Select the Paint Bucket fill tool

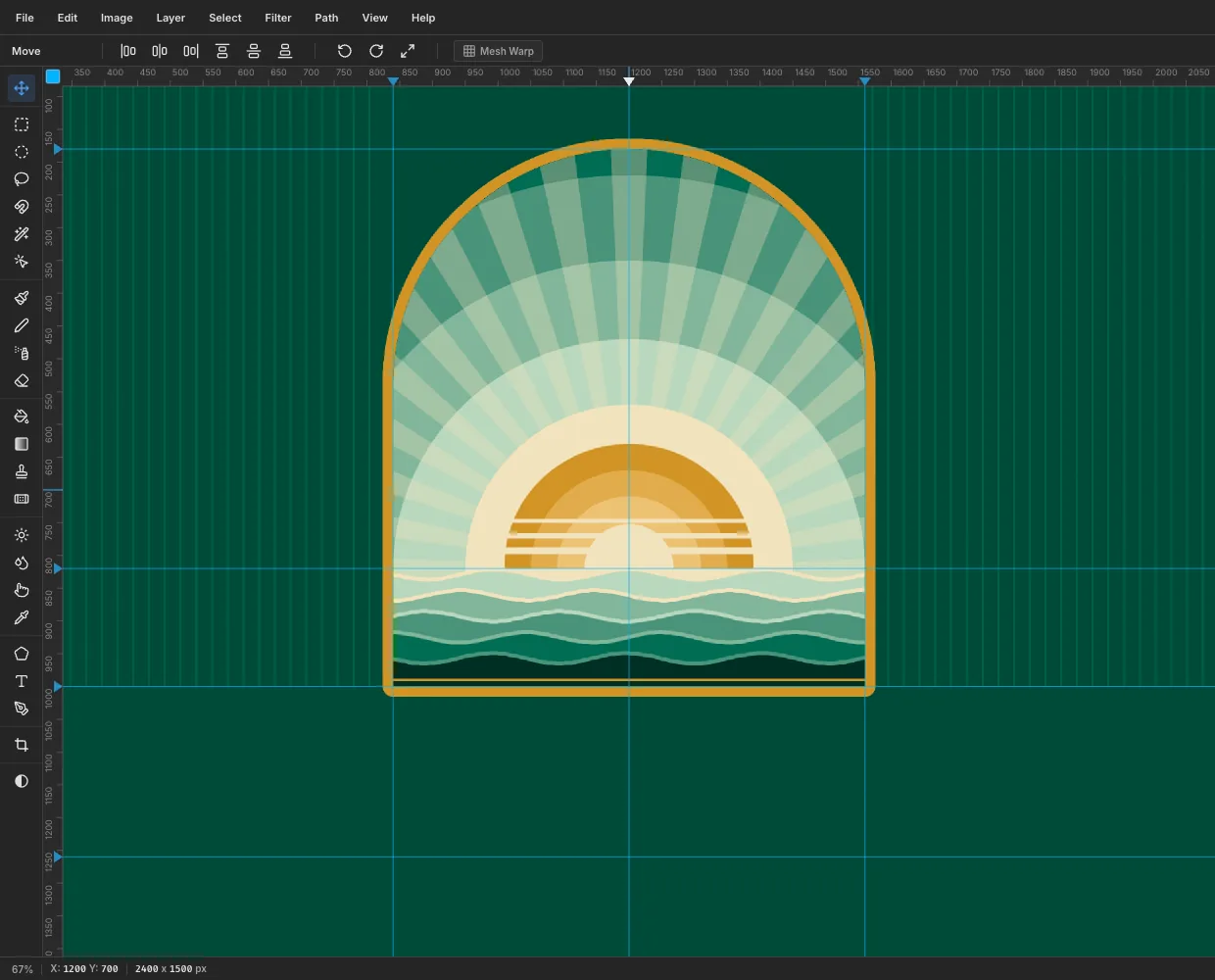(x=22, y=416)
